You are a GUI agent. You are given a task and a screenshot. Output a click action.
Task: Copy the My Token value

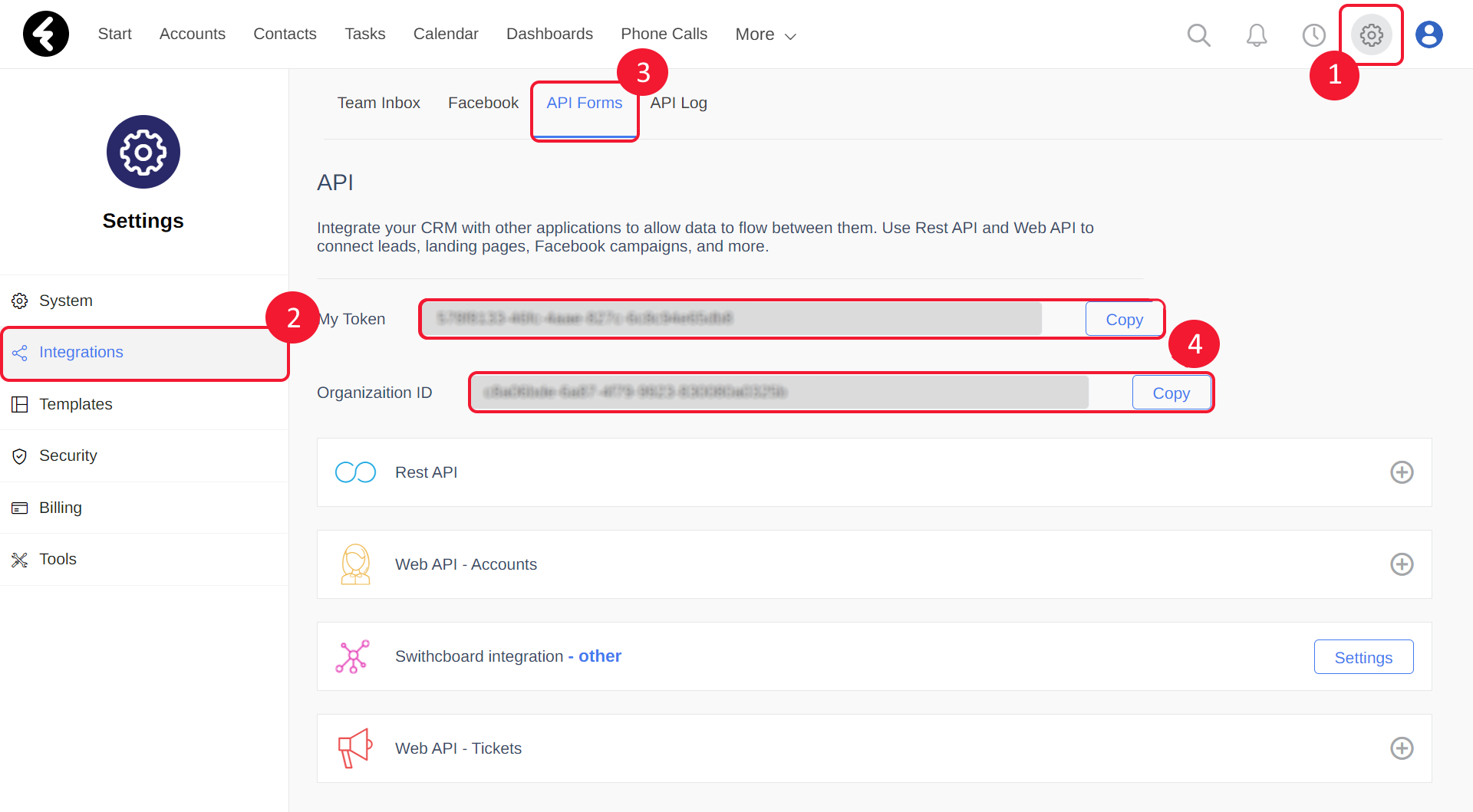coord(1124,319)
